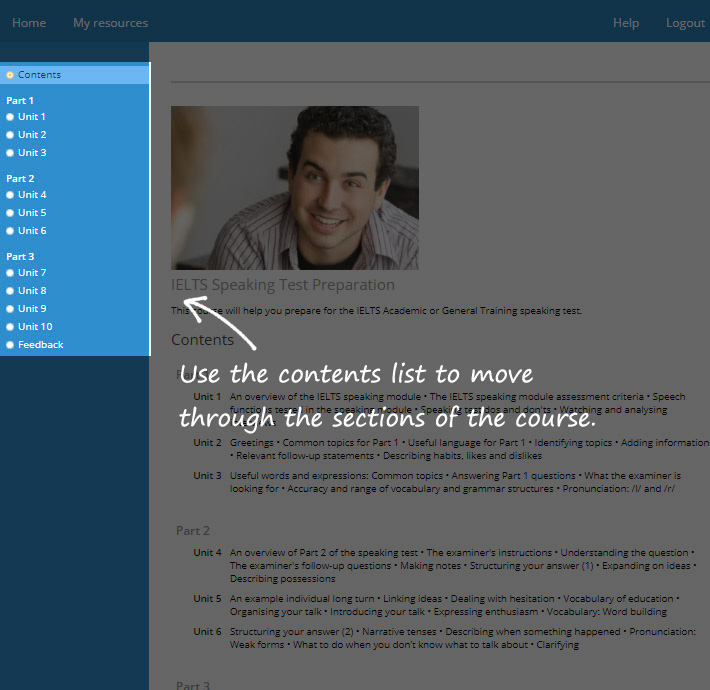Viewport: 710px width, 690px height.
Task: Open Unit 4 from Part 2
Action: tap(32, 195)
